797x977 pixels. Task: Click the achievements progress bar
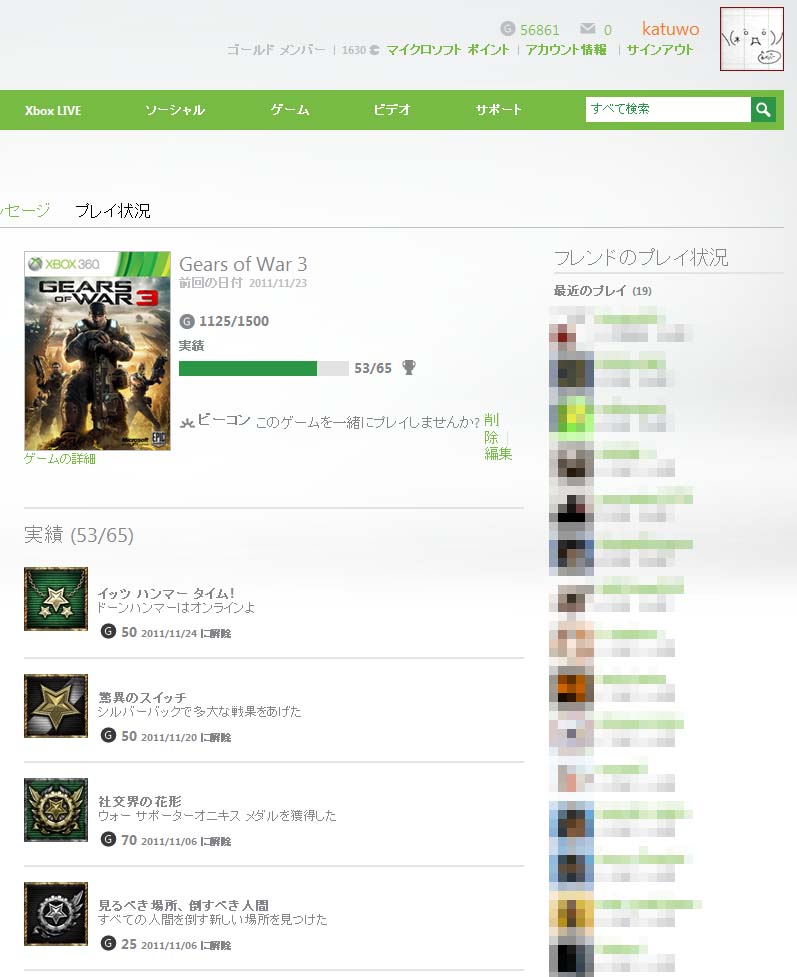pos(264,368)
